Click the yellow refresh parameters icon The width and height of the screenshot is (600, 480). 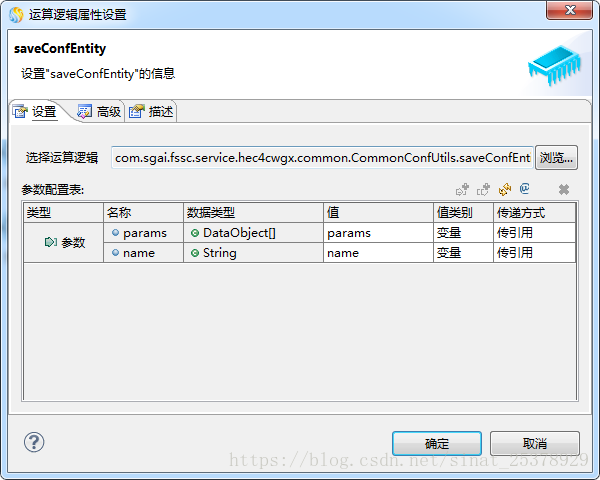click(505, 189)
